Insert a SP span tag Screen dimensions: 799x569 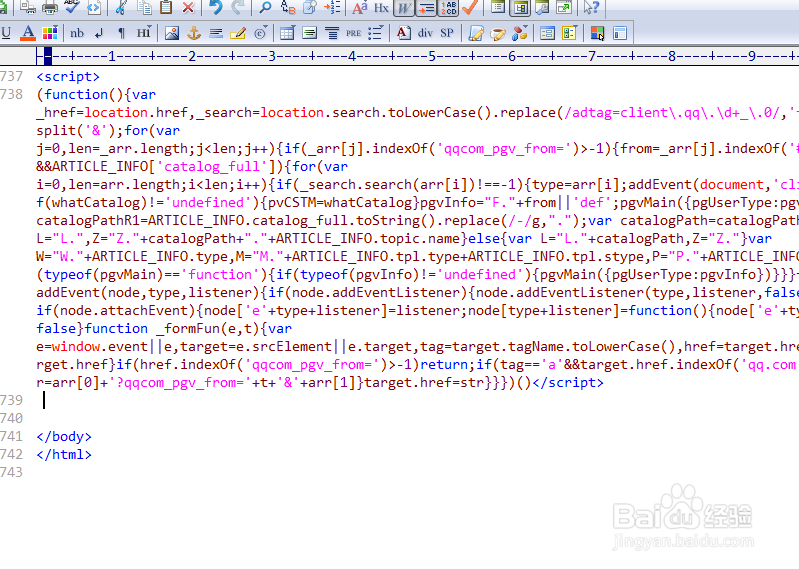click(447, 33)
